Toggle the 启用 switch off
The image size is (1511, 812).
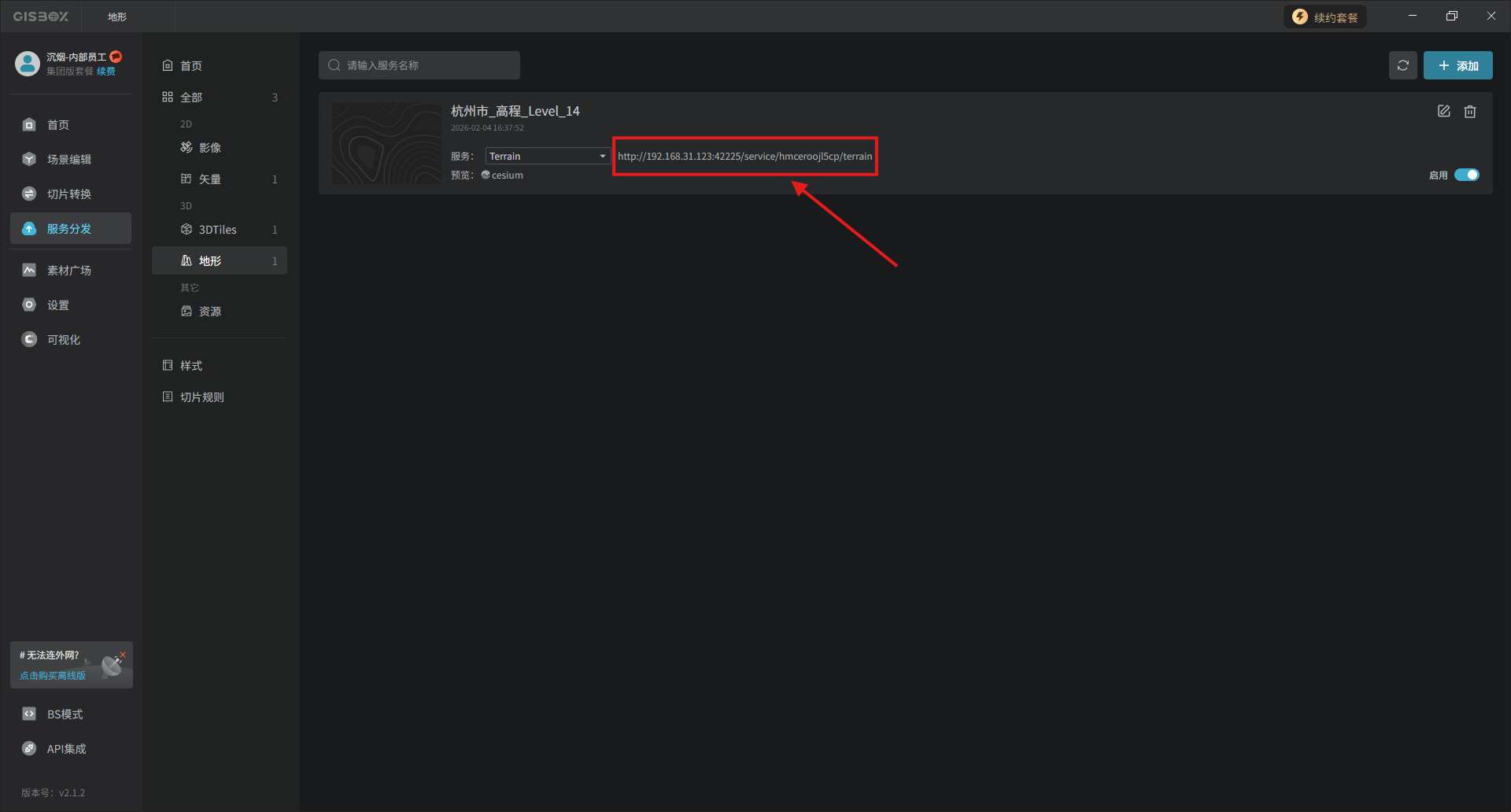click(x=1466, y=175)
